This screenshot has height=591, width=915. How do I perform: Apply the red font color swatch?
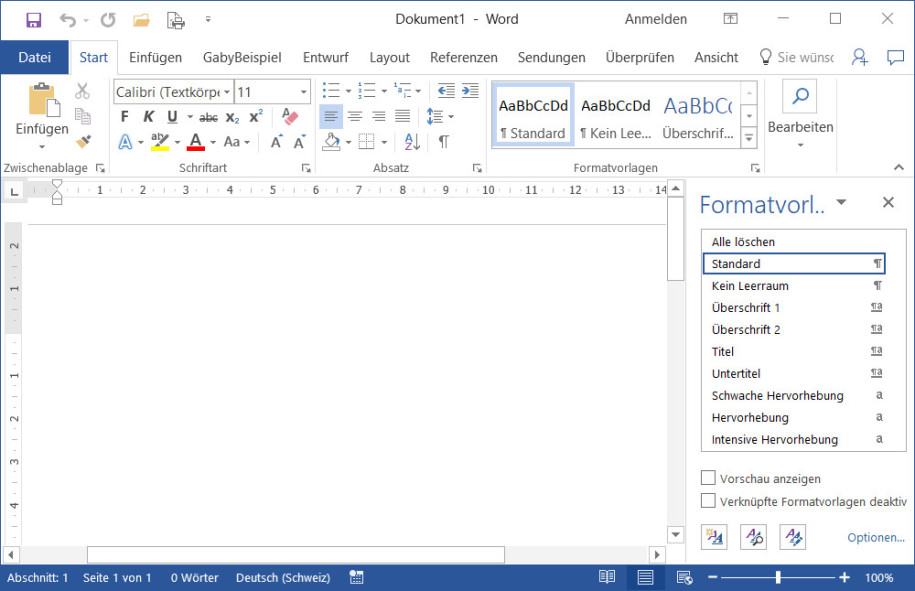point(195,142)
